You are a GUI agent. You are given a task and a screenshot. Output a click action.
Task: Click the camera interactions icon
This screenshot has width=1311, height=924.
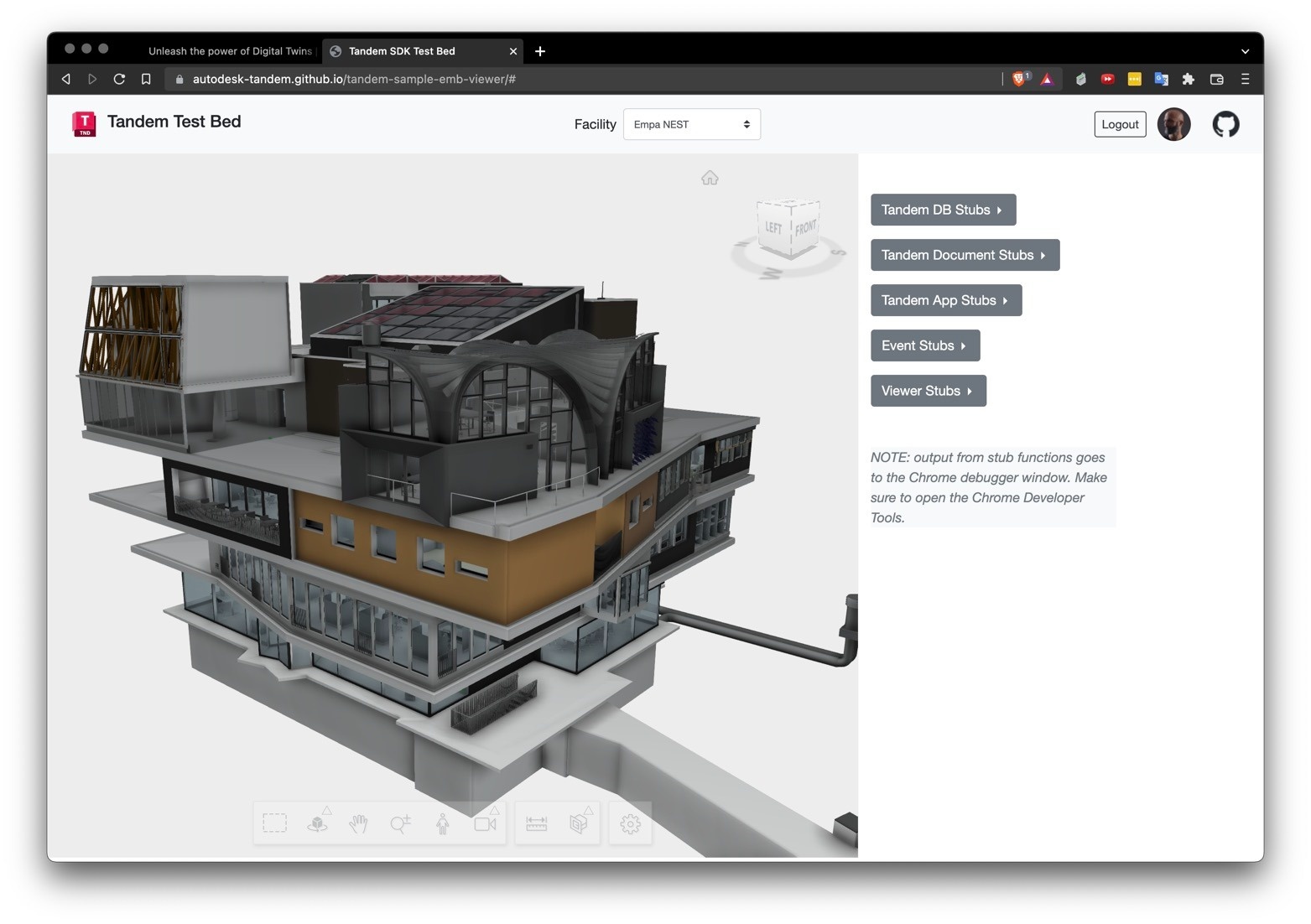pyautogui.click(x=485, y=823)
